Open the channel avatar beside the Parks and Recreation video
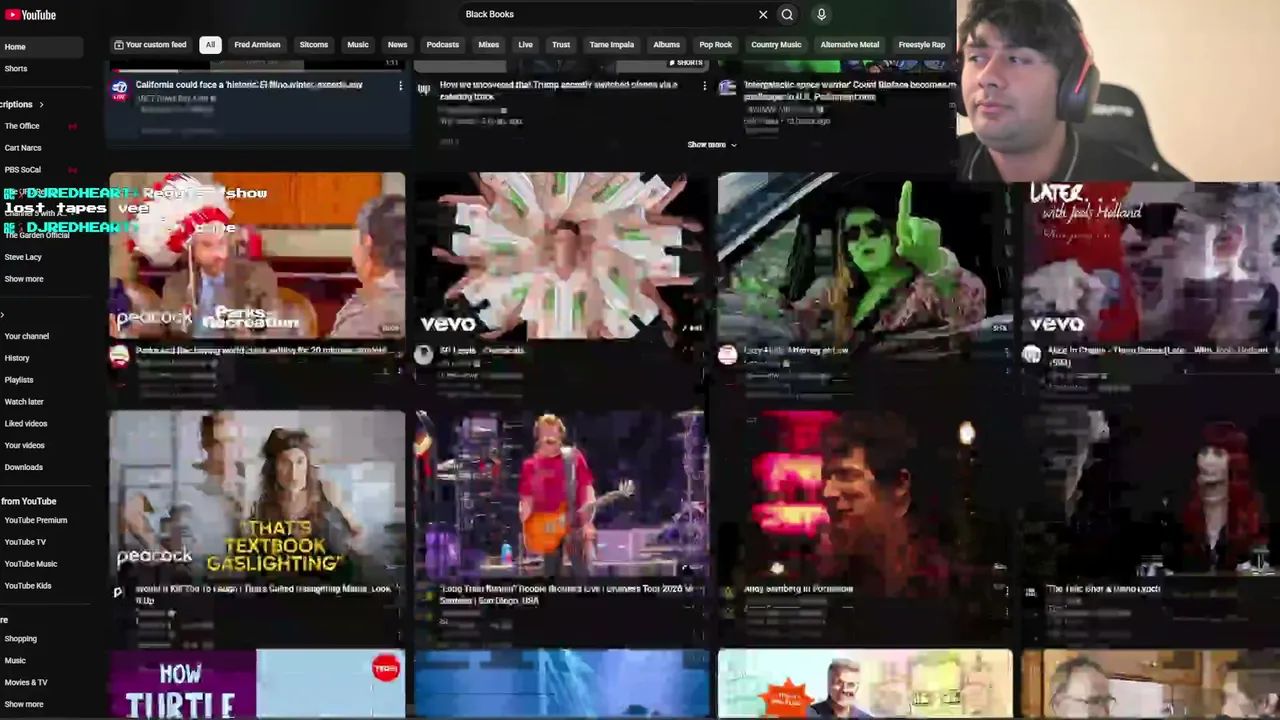1280x720 pixels. [120, 356]
